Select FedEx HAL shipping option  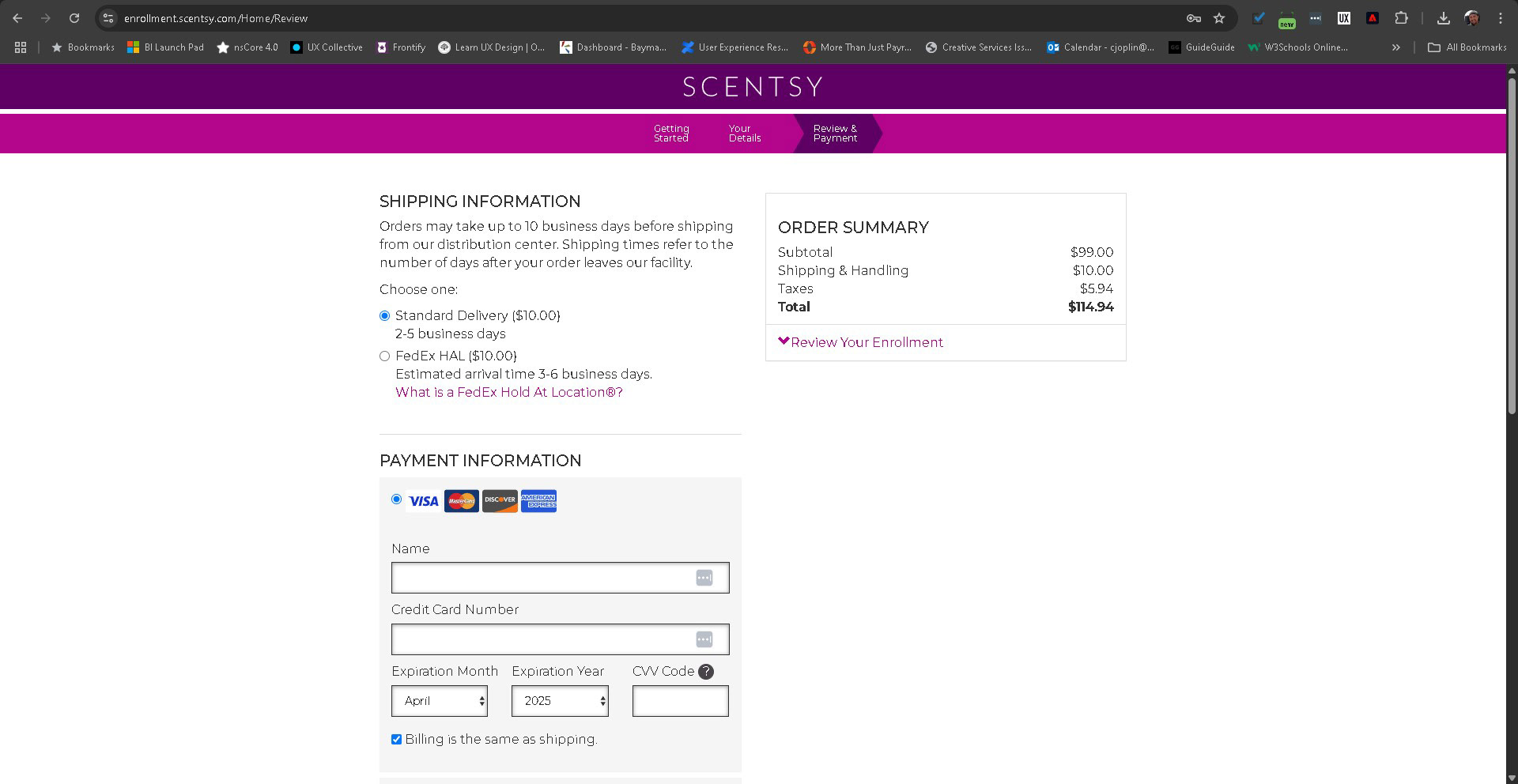pos(385,356)
